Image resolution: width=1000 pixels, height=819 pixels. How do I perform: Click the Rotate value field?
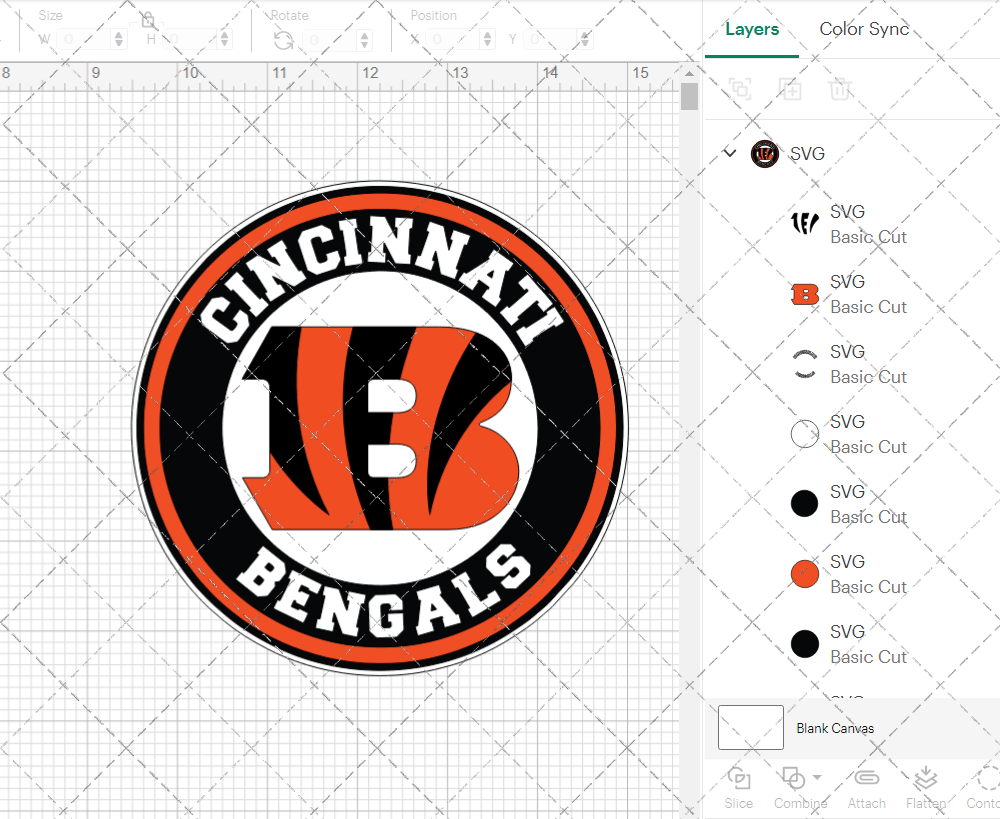(330, 40)
